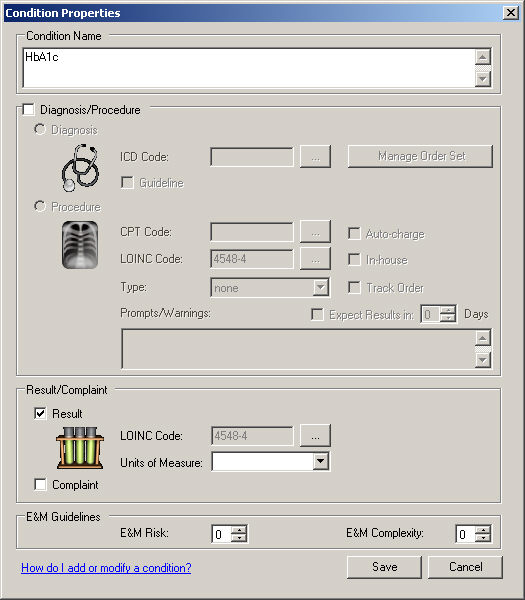525x600 pixels.
Task: Cancel the Condition Properties dialog
Action: (x=465, y=567)
